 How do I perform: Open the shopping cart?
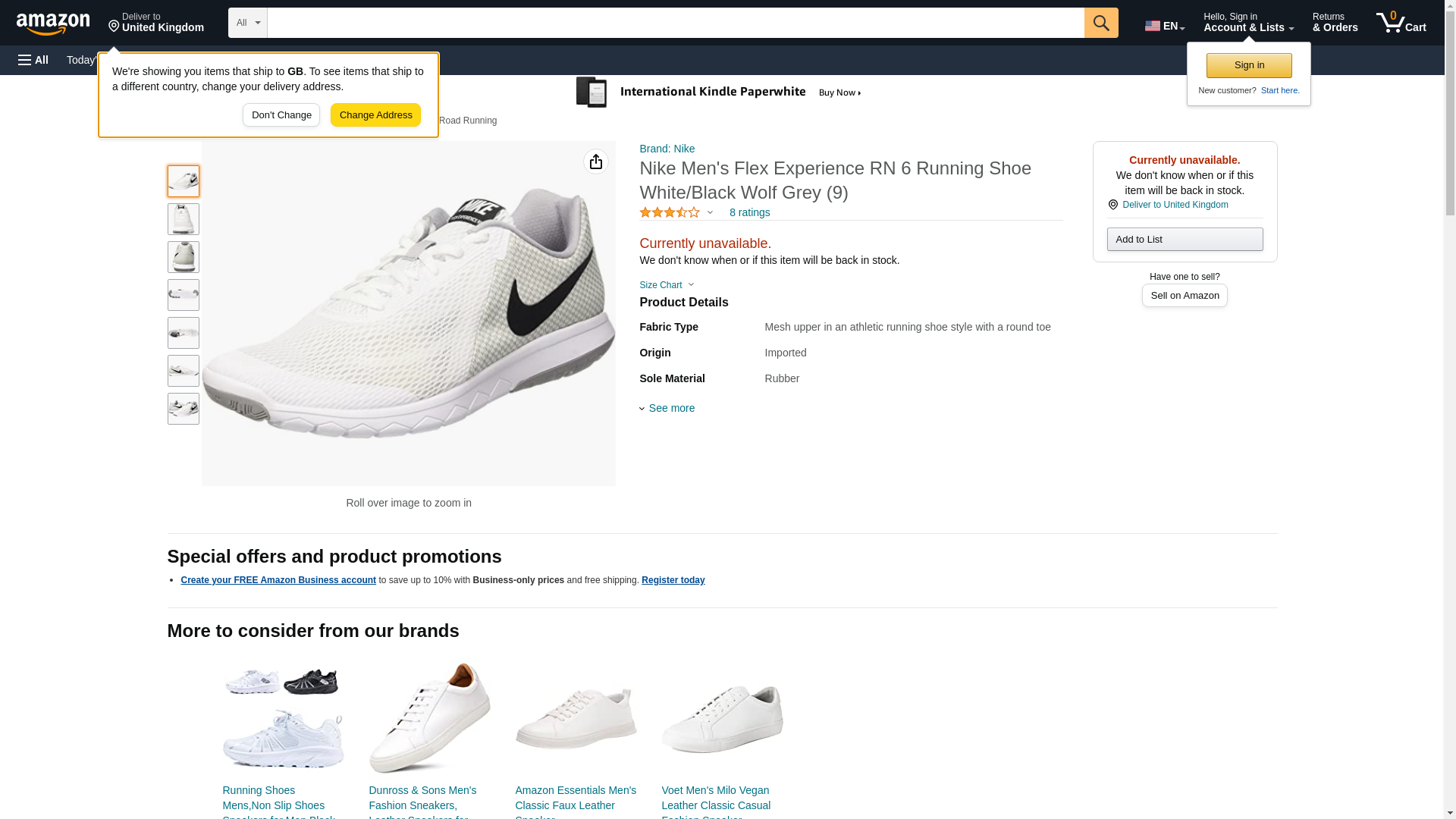pyautogui.click(x=1401, y=23)
